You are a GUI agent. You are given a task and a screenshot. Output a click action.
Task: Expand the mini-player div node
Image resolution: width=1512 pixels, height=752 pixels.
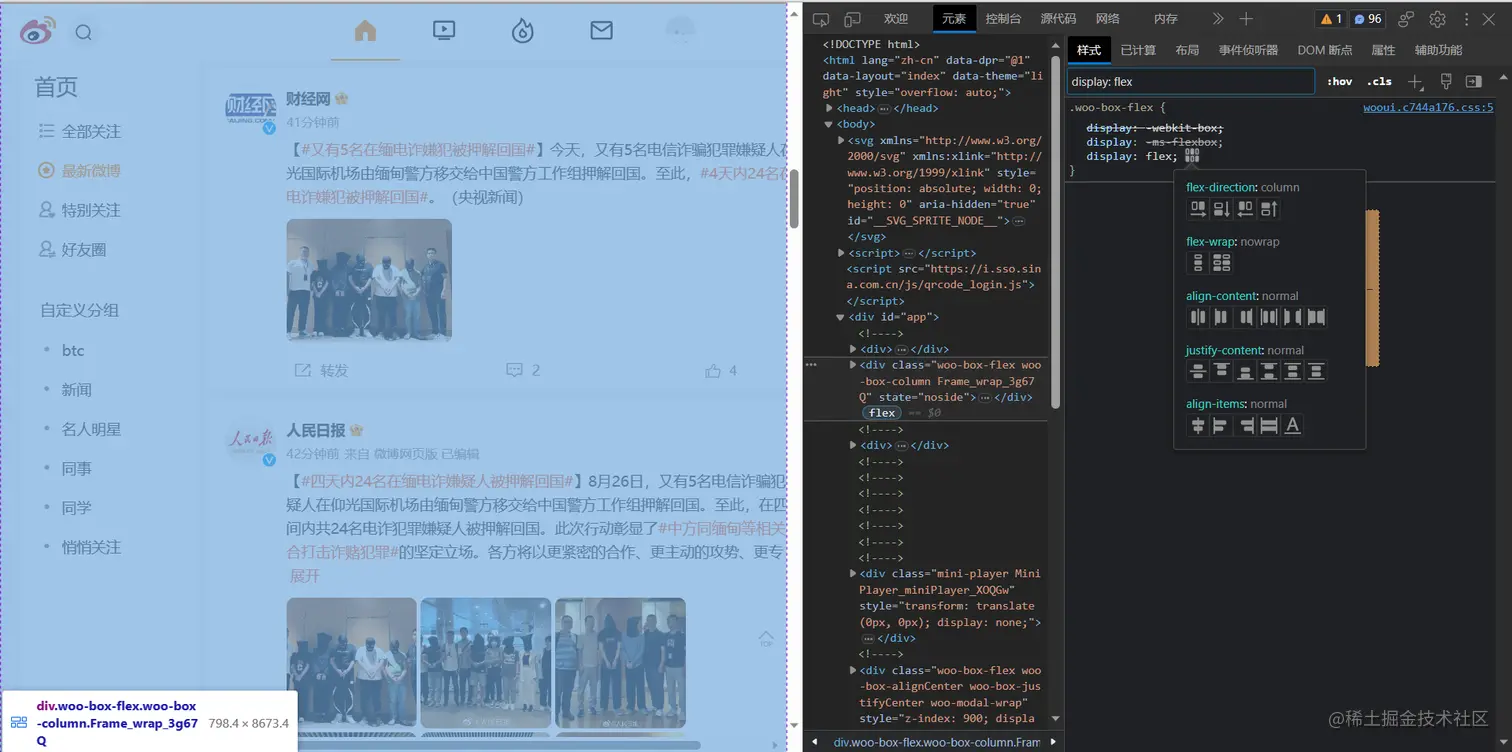pyautogui.click(x=853, y=573)
